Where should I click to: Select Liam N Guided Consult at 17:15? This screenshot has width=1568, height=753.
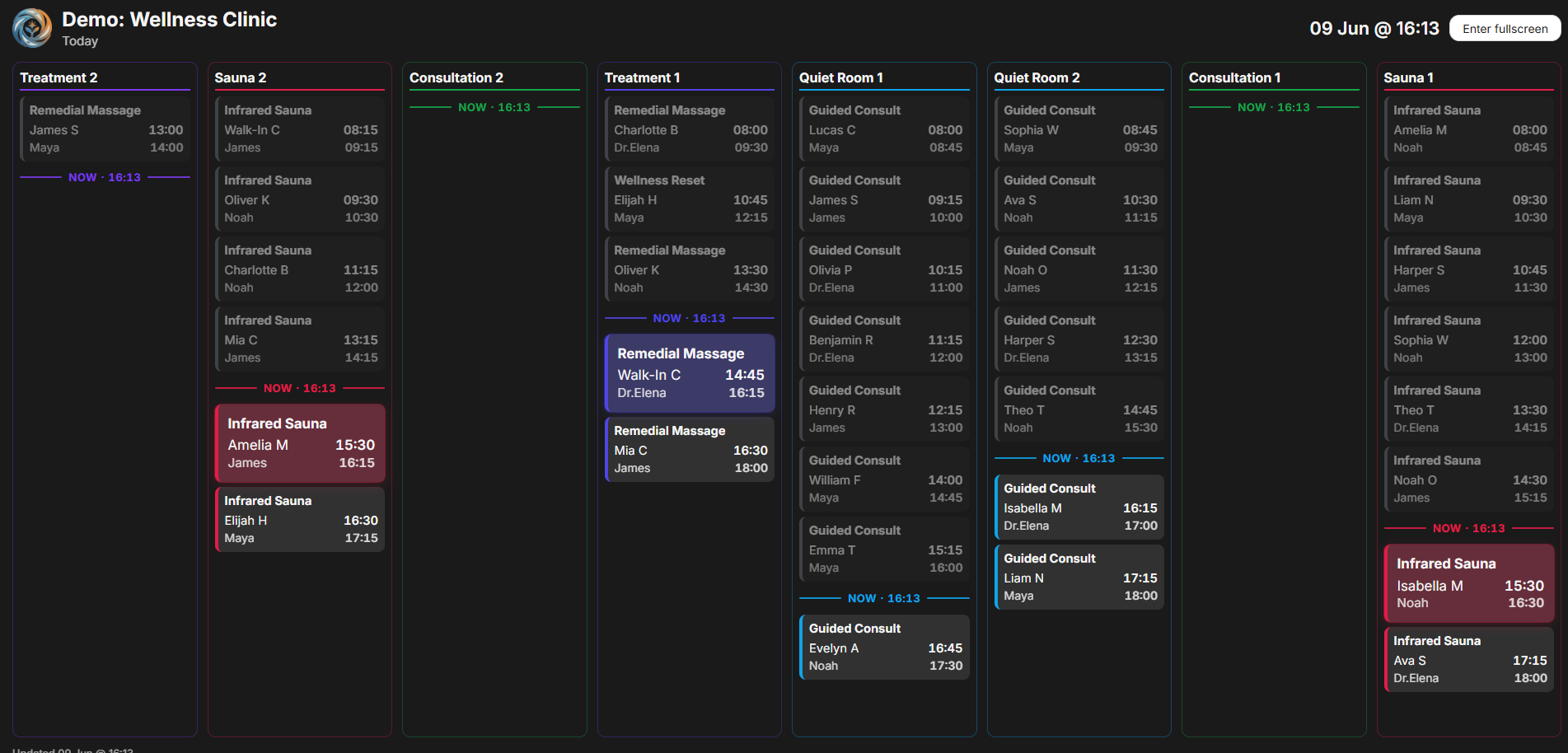(x=1079, y=577)
